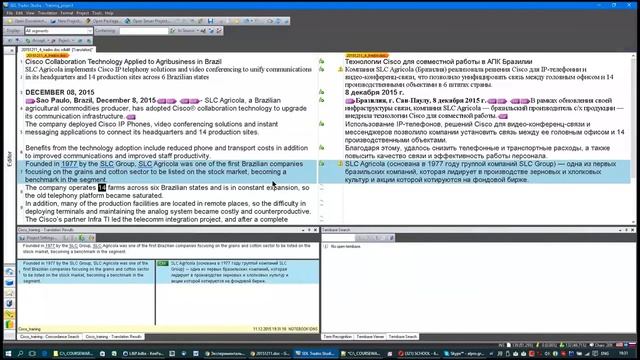Open the All segments display filter dropdown
Image resolution: width=640 pixels, height=360 pixels.
[x=58, y=31]
